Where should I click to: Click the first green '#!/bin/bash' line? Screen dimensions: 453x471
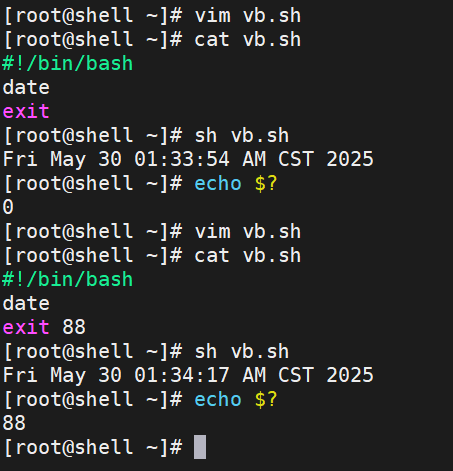pos(68,64)
